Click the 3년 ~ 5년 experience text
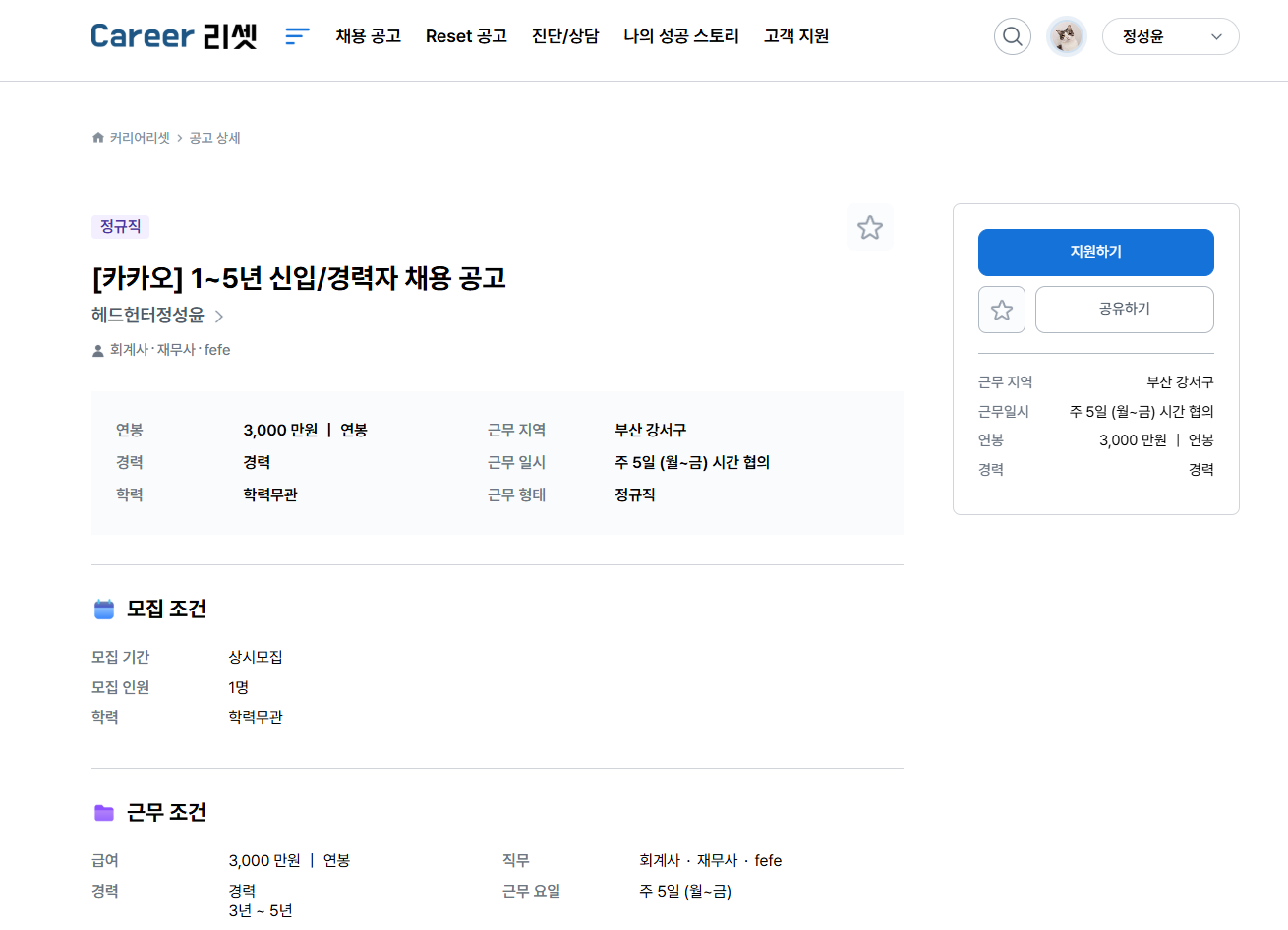 pos(261,911)
